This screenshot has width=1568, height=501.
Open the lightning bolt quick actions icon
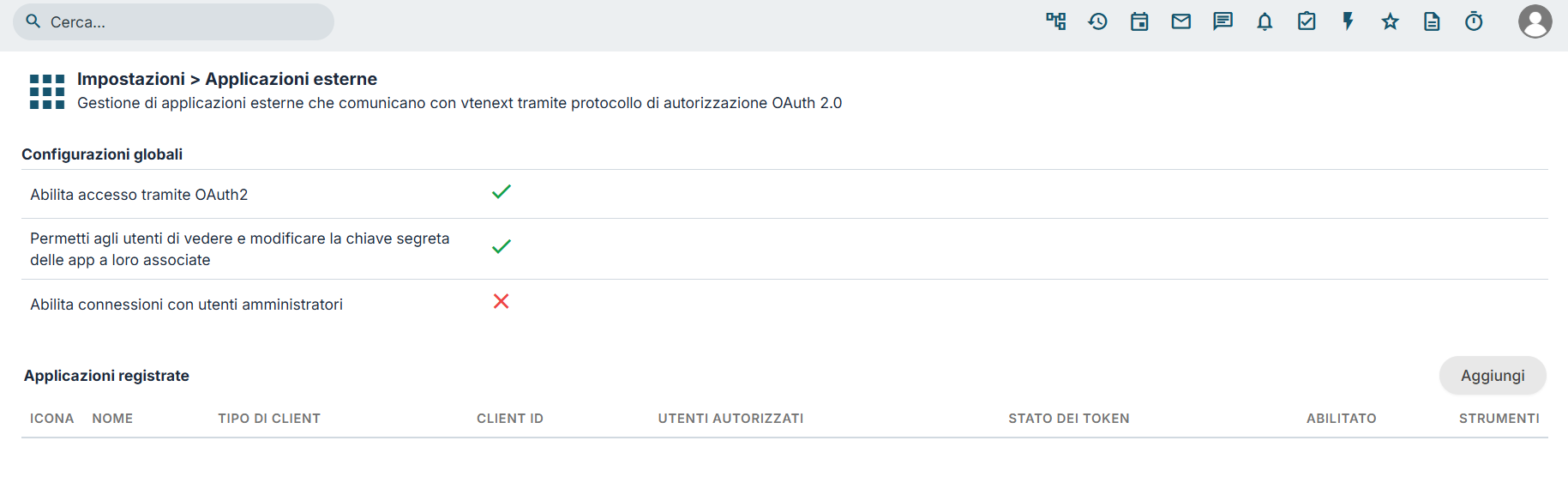point(1348,21)
